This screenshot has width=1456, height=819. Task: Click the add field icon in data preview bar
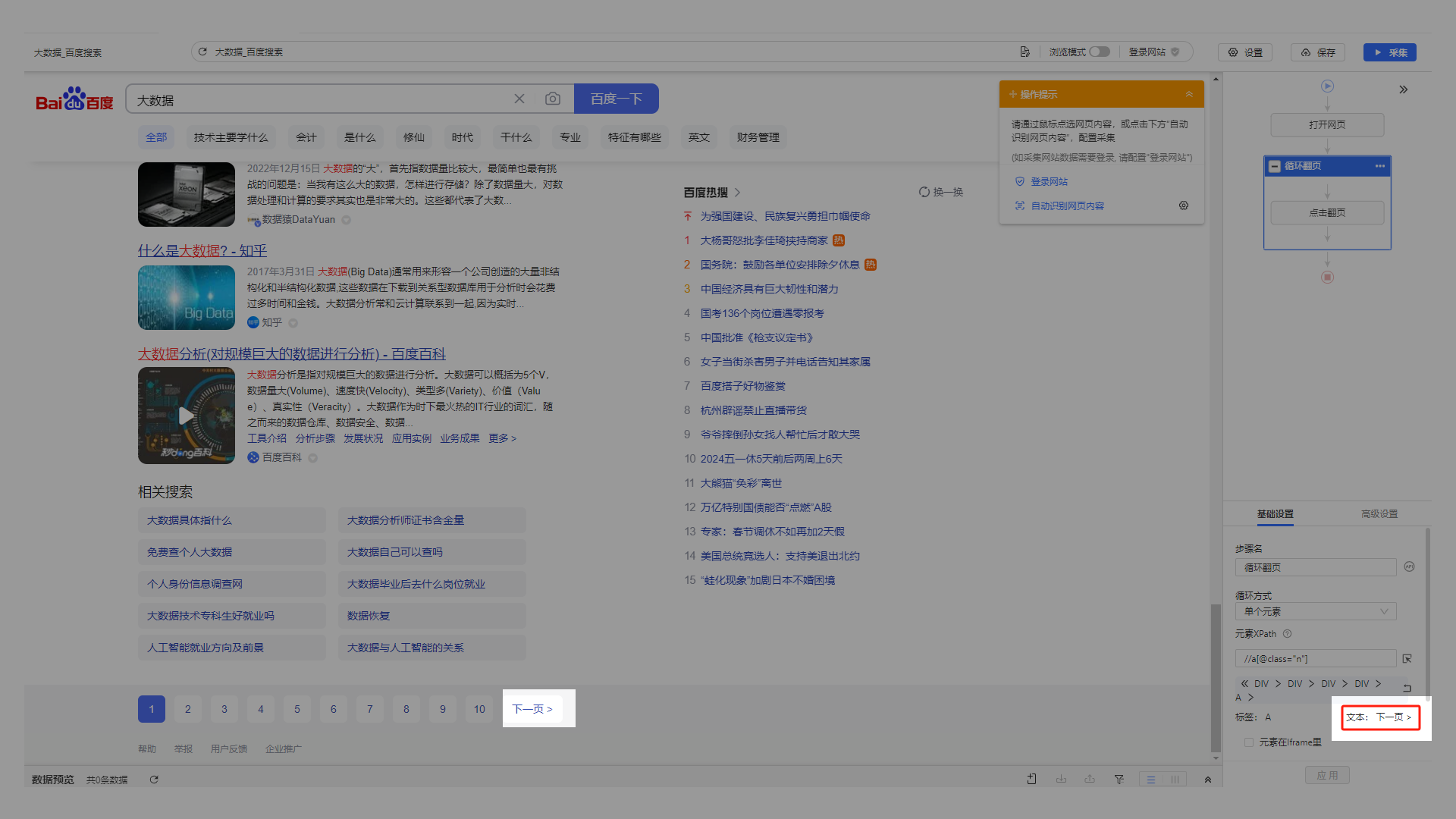click(1032, 779)
